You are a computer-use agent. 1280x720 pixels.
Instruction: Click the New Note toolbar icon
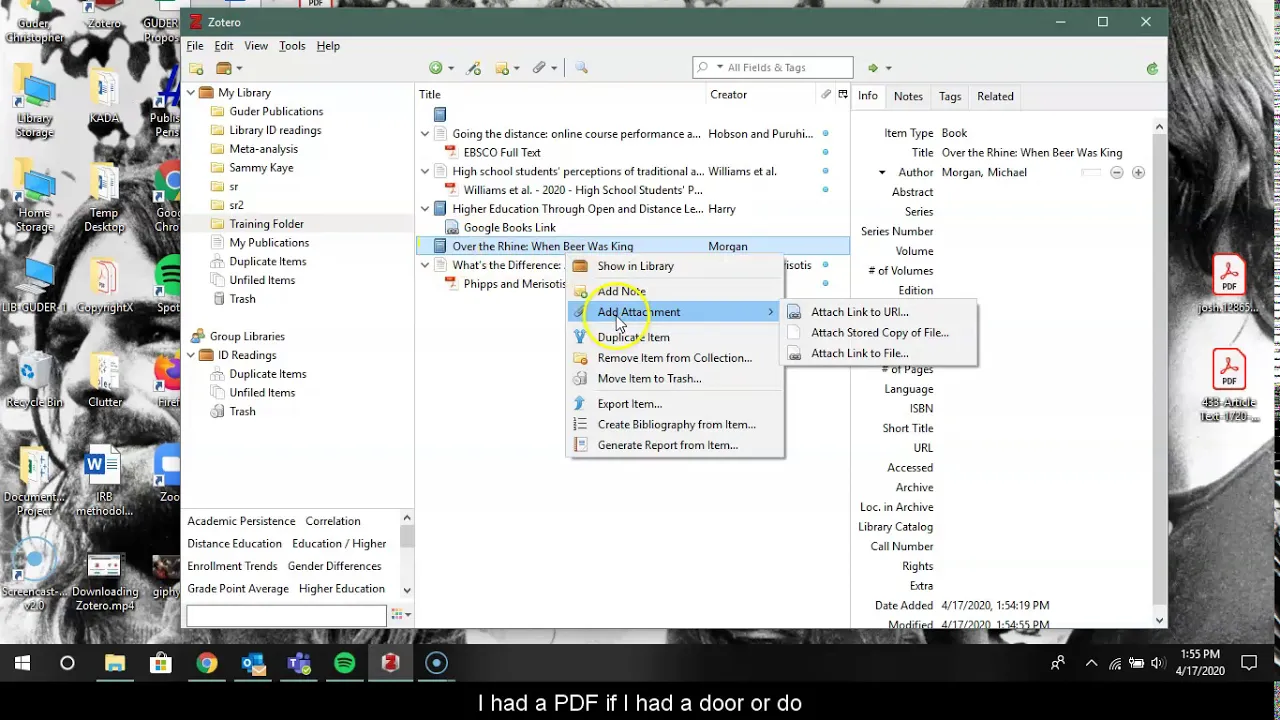point(502,68)
